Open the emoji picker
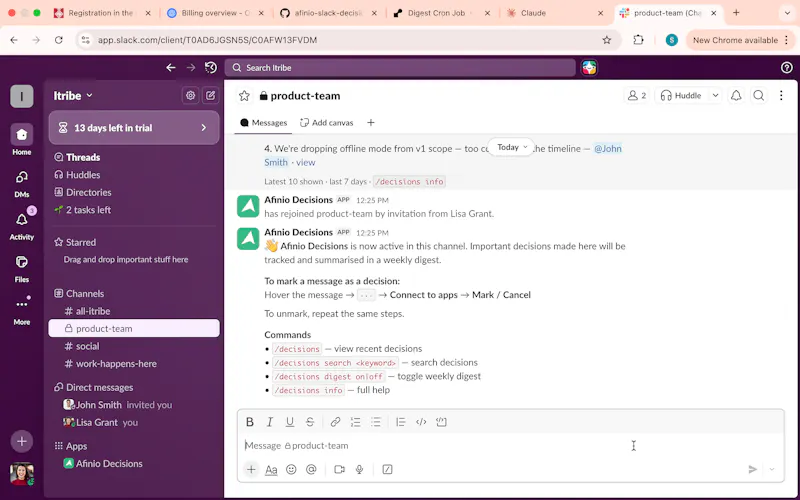 click(291, 469)
